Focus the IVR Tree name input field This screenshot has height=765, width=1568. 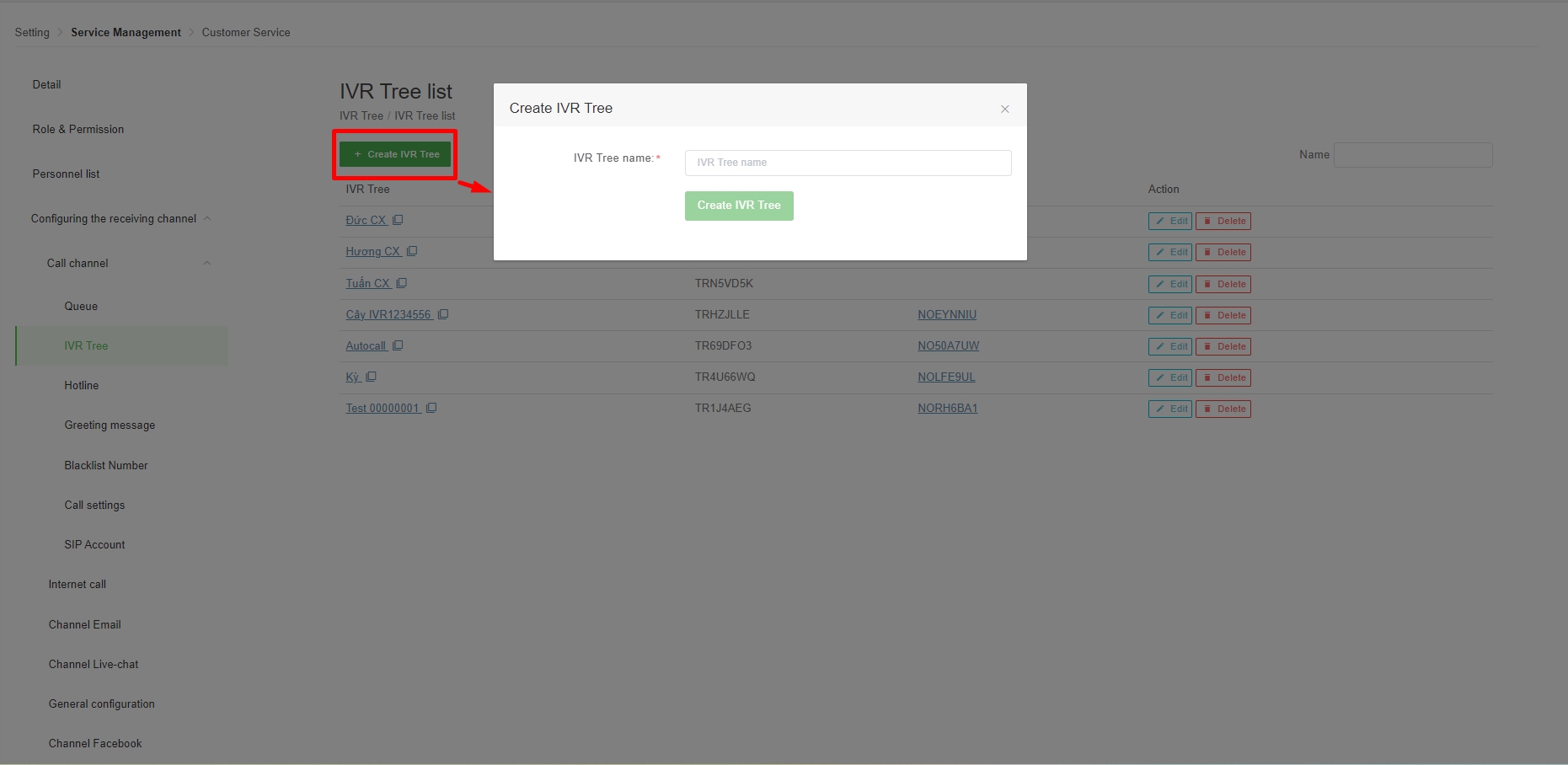click(x=848, y=163)
